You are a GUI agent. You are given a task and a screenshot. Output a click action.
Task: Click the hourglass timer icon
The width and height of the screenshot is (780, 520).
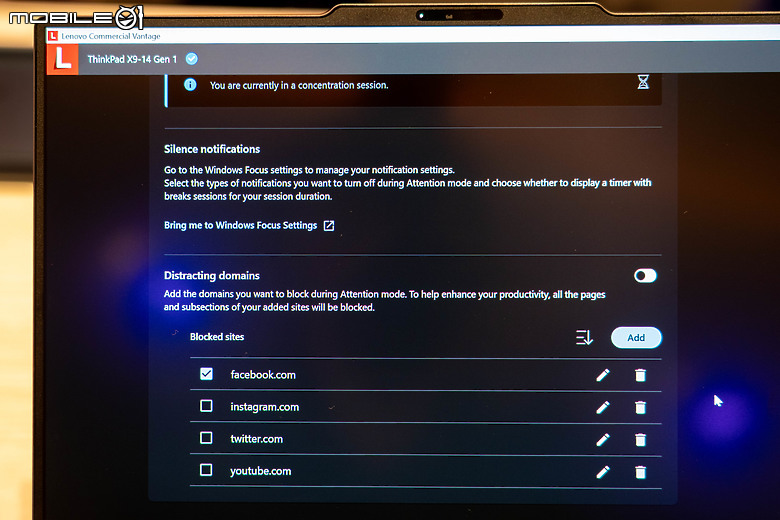point(643,82)
